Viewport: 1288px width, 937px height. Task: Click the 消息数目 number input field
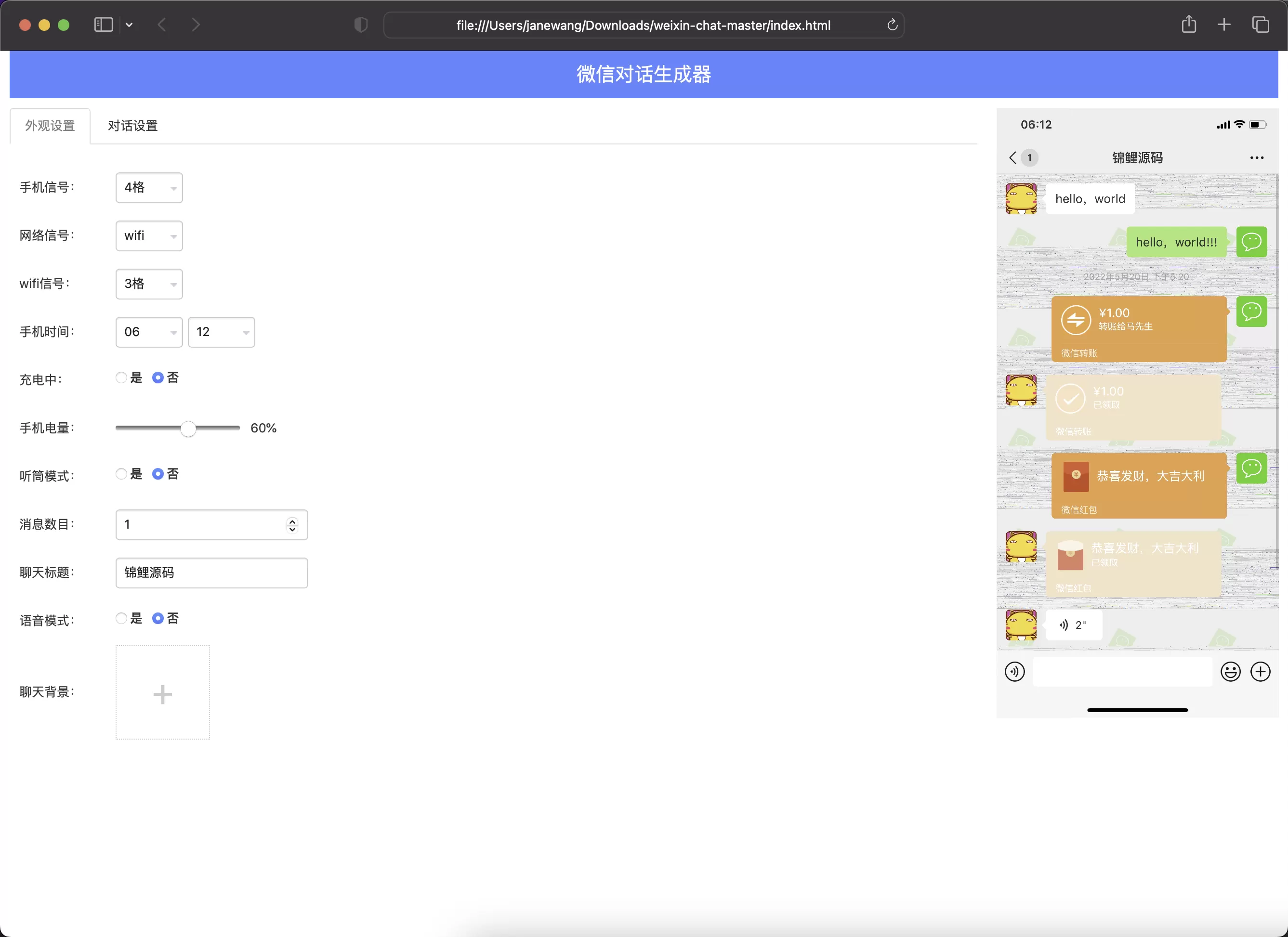pyautogui.click(x=211, y=524)
